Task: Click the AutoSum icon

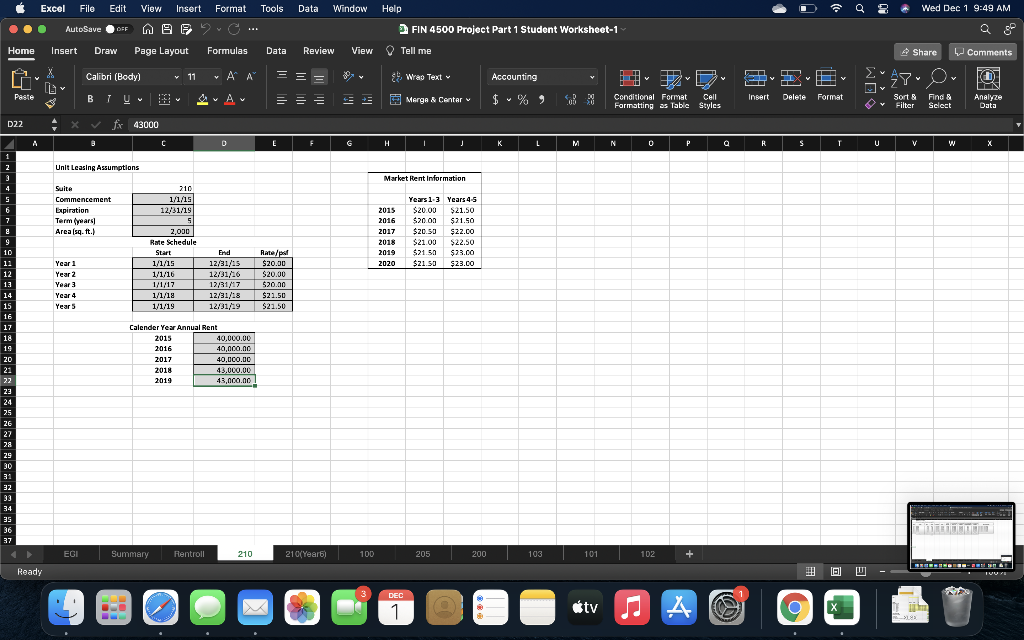Action: (x=871, y=71)
